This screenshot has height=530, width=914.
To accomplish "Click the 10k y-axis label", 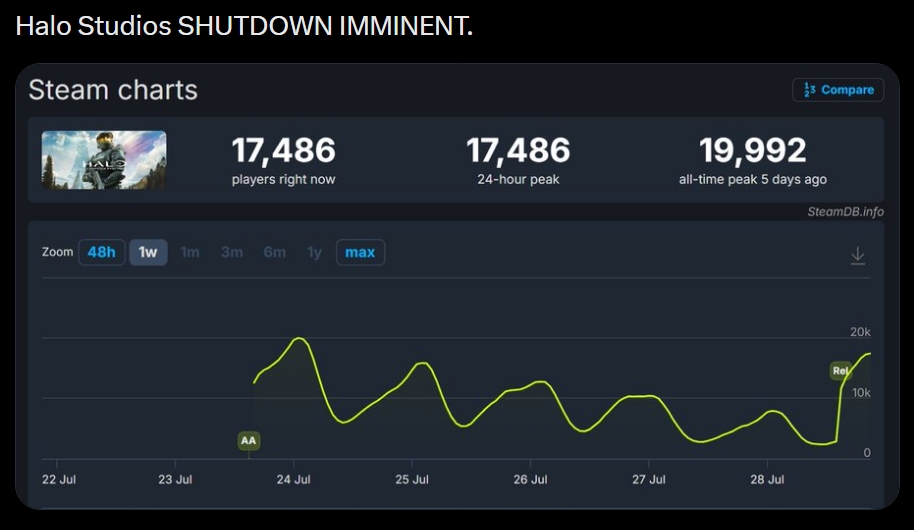I will tap(861, 392).
